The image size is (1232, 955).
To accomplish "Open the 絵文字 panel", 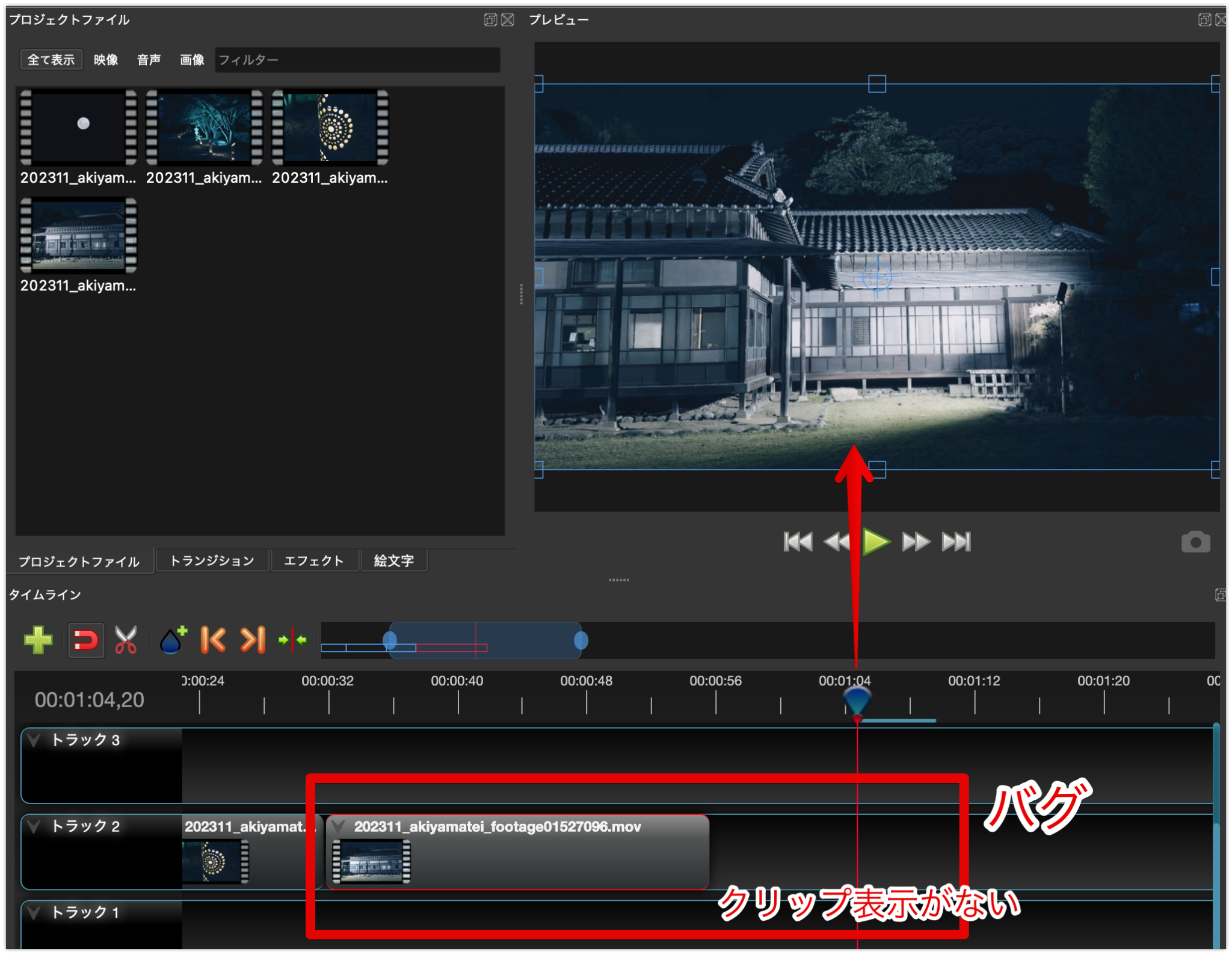I will click(395, 560).
